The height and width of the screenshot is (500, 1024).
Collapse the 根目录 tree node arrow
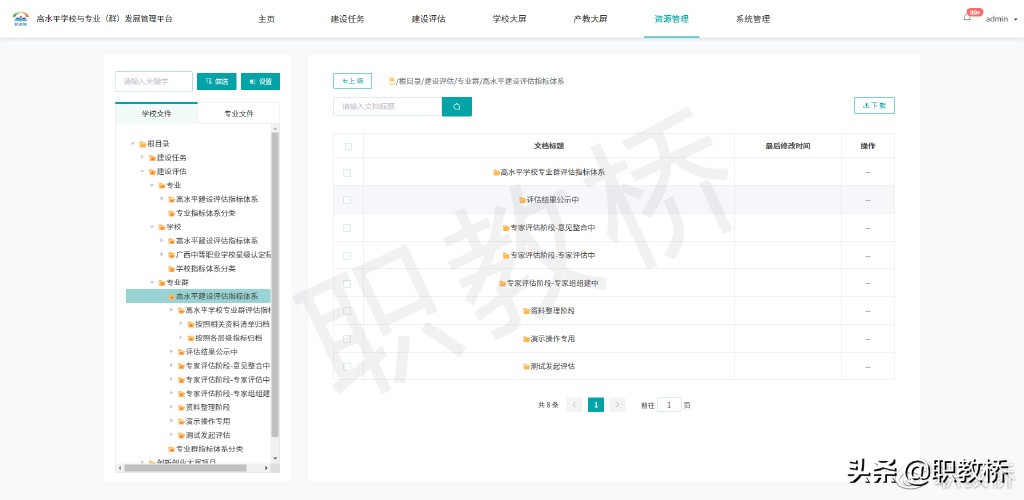pyautogui.click(x=133, y=144)
